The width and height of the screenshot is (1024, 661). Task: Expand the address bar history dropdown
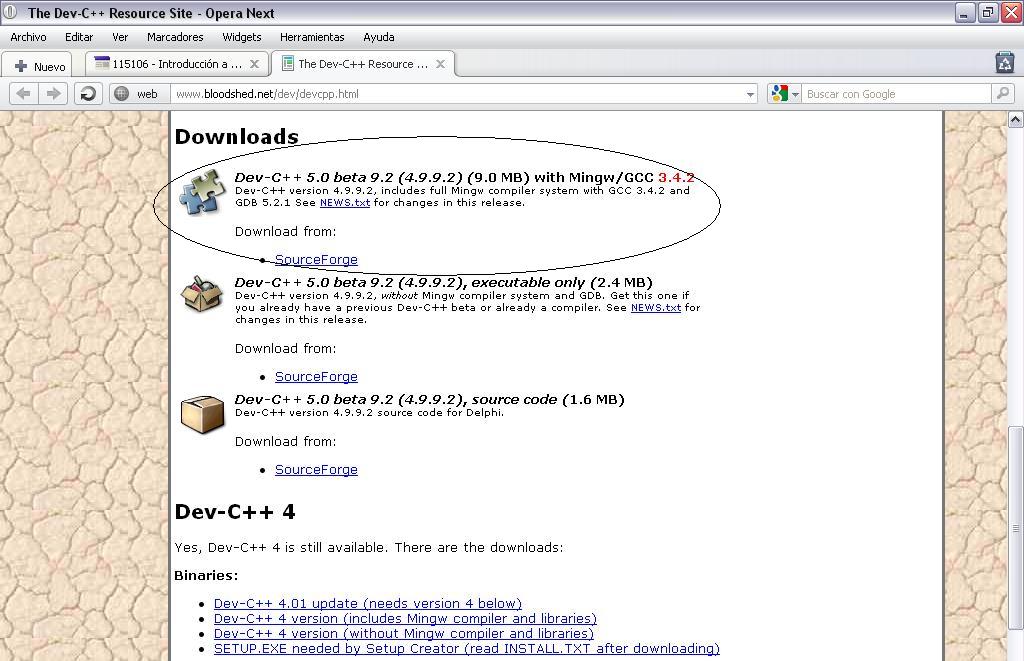[x=750, y=95]
